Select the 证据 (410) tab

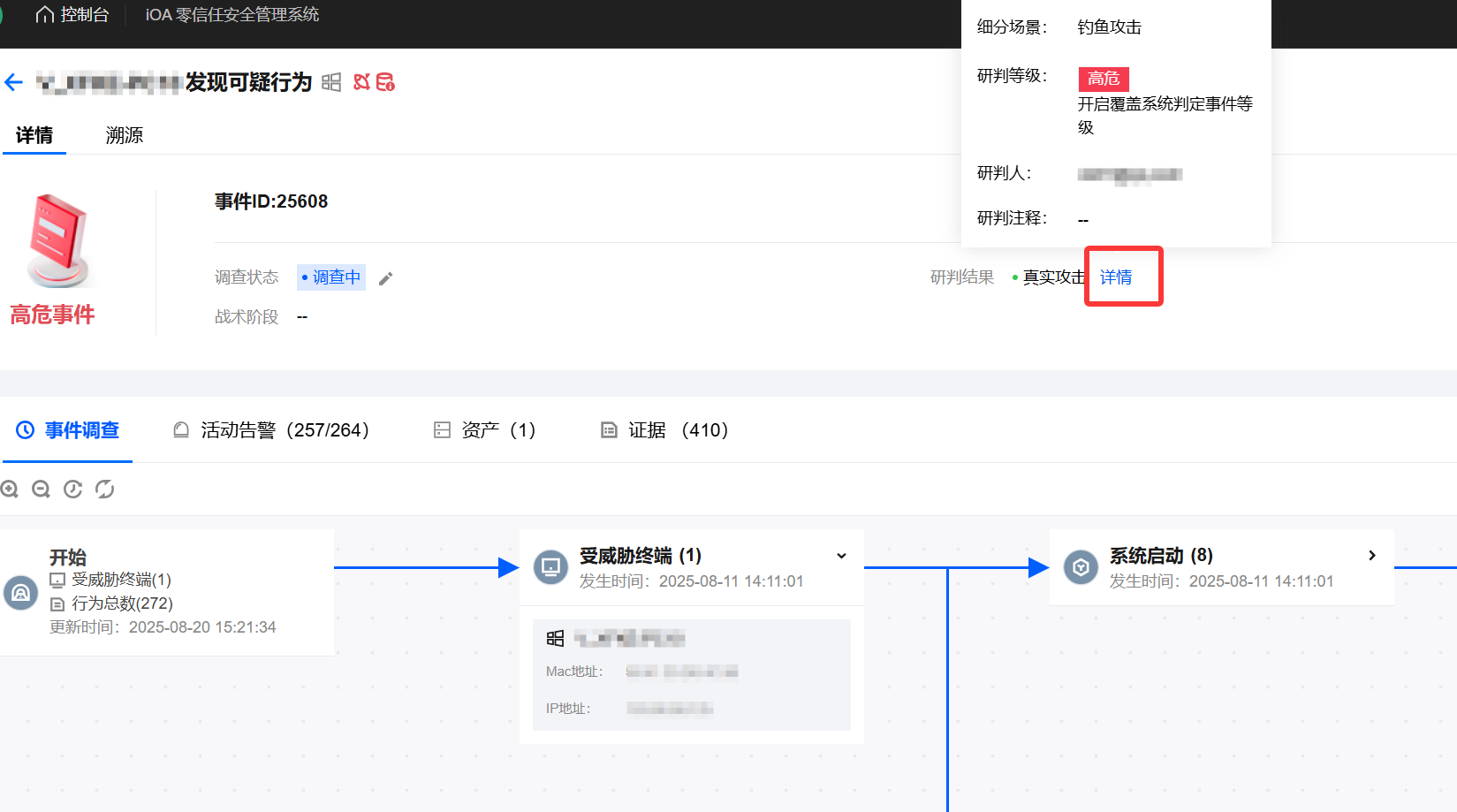664,430
